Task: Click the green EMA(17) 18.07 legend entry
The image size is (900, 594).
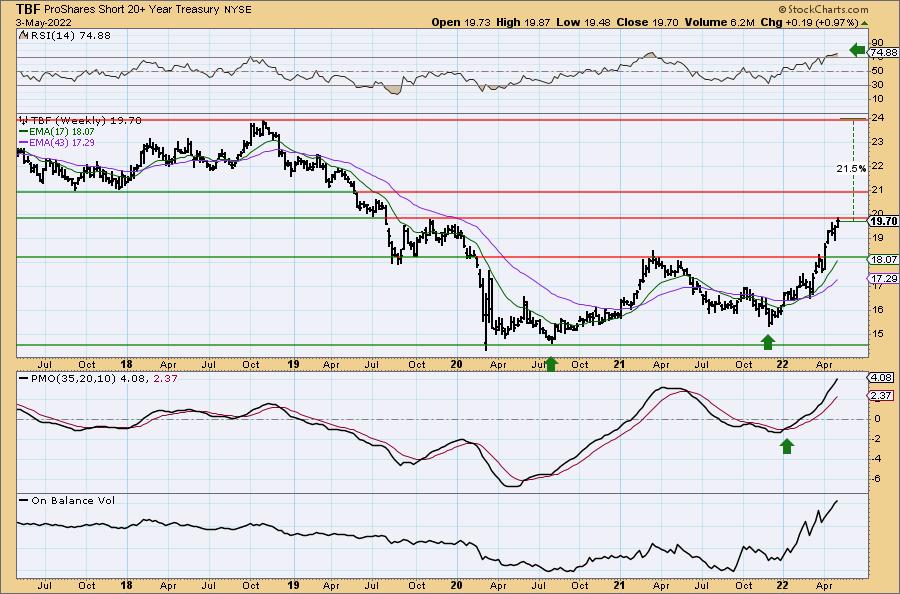Action: [57, 131]
